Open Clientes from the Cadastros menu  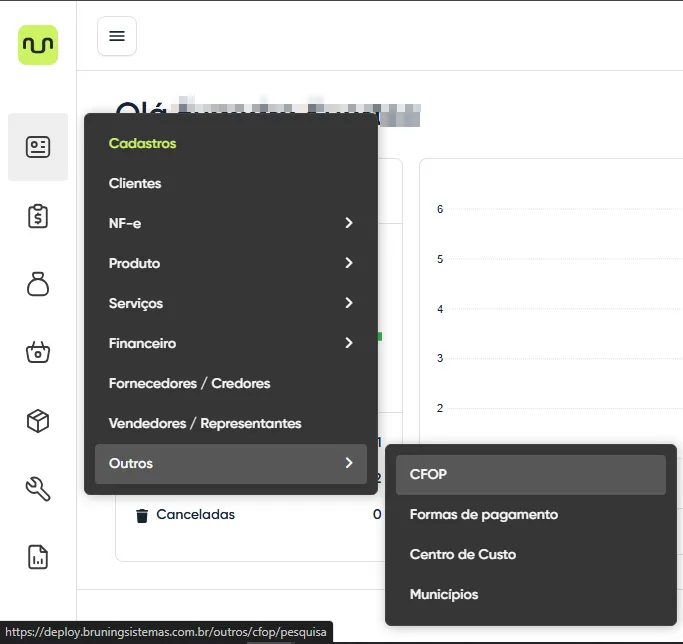click(135, 183)
